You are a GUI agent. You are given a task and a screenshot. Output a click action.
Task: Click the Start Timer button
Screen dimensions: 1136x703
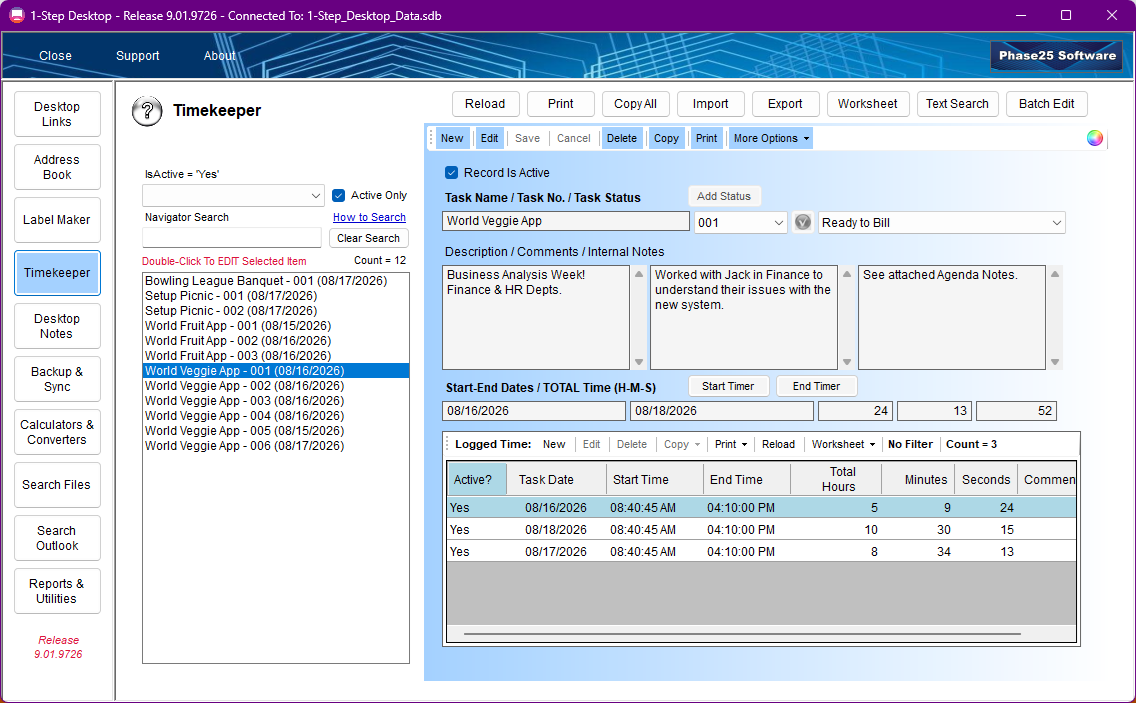[727, 386]
